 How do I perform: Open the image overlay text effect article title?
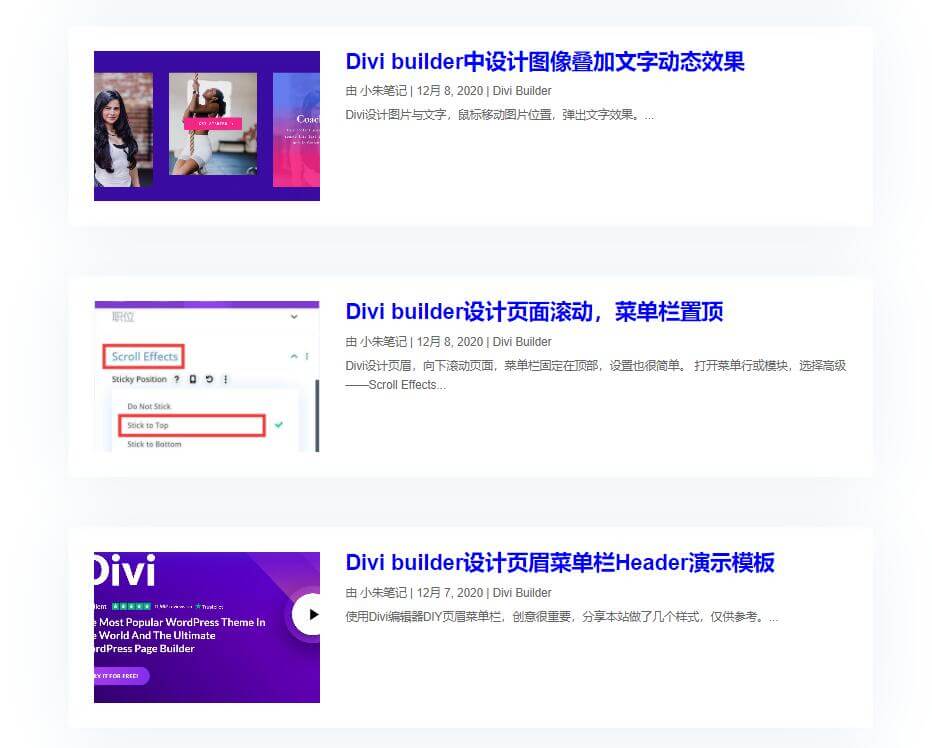coord(545,62)
